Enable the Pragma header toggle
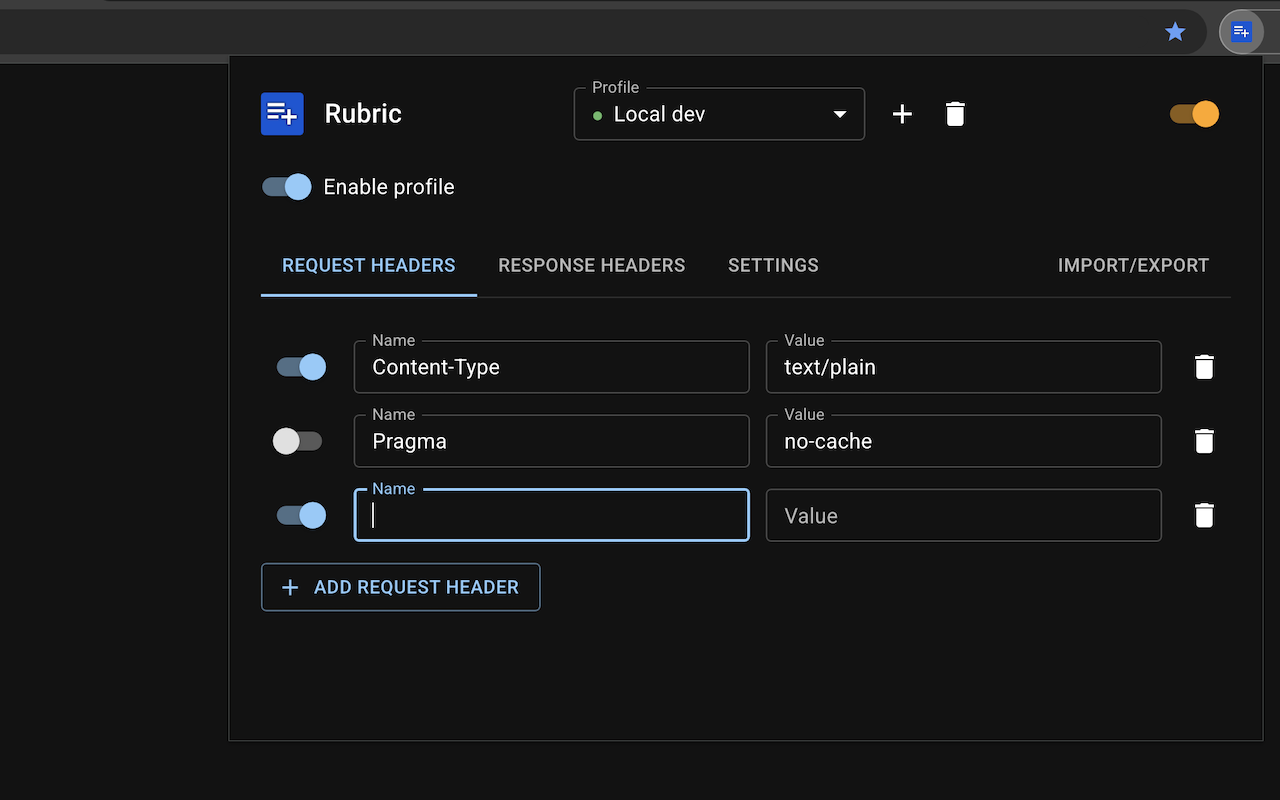 [297, 441]
